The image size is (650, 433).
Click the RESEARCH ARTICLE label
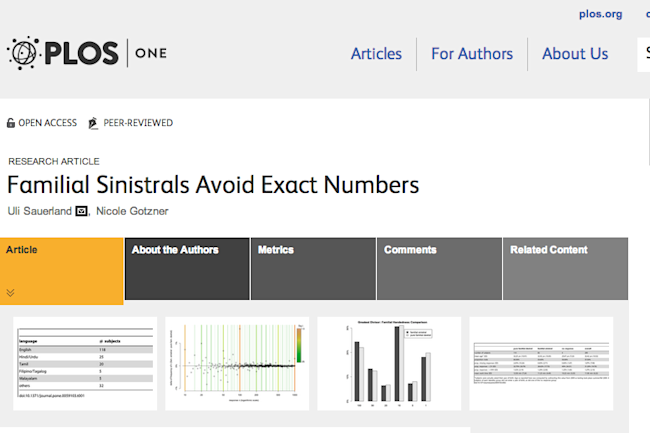[x=54, y=161]
